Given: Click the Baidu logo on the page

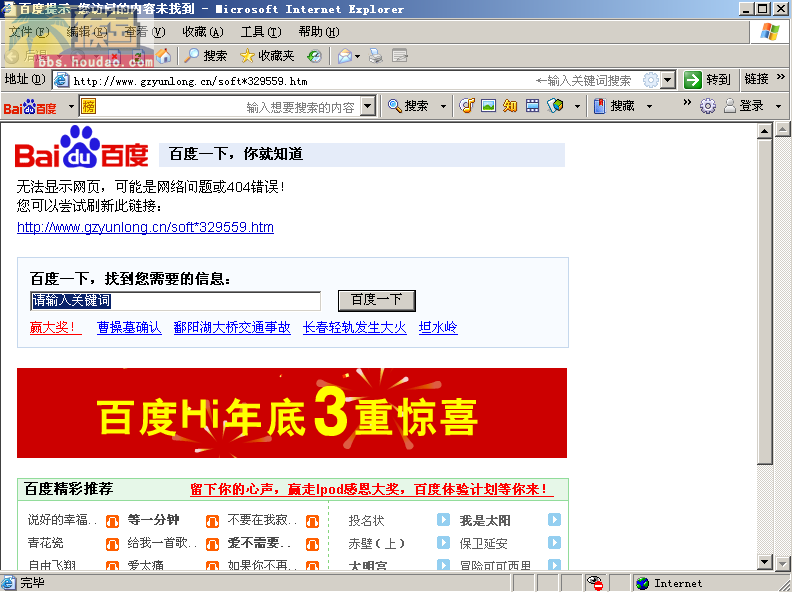Looking at the screenshot, I should tap(81, 147).
